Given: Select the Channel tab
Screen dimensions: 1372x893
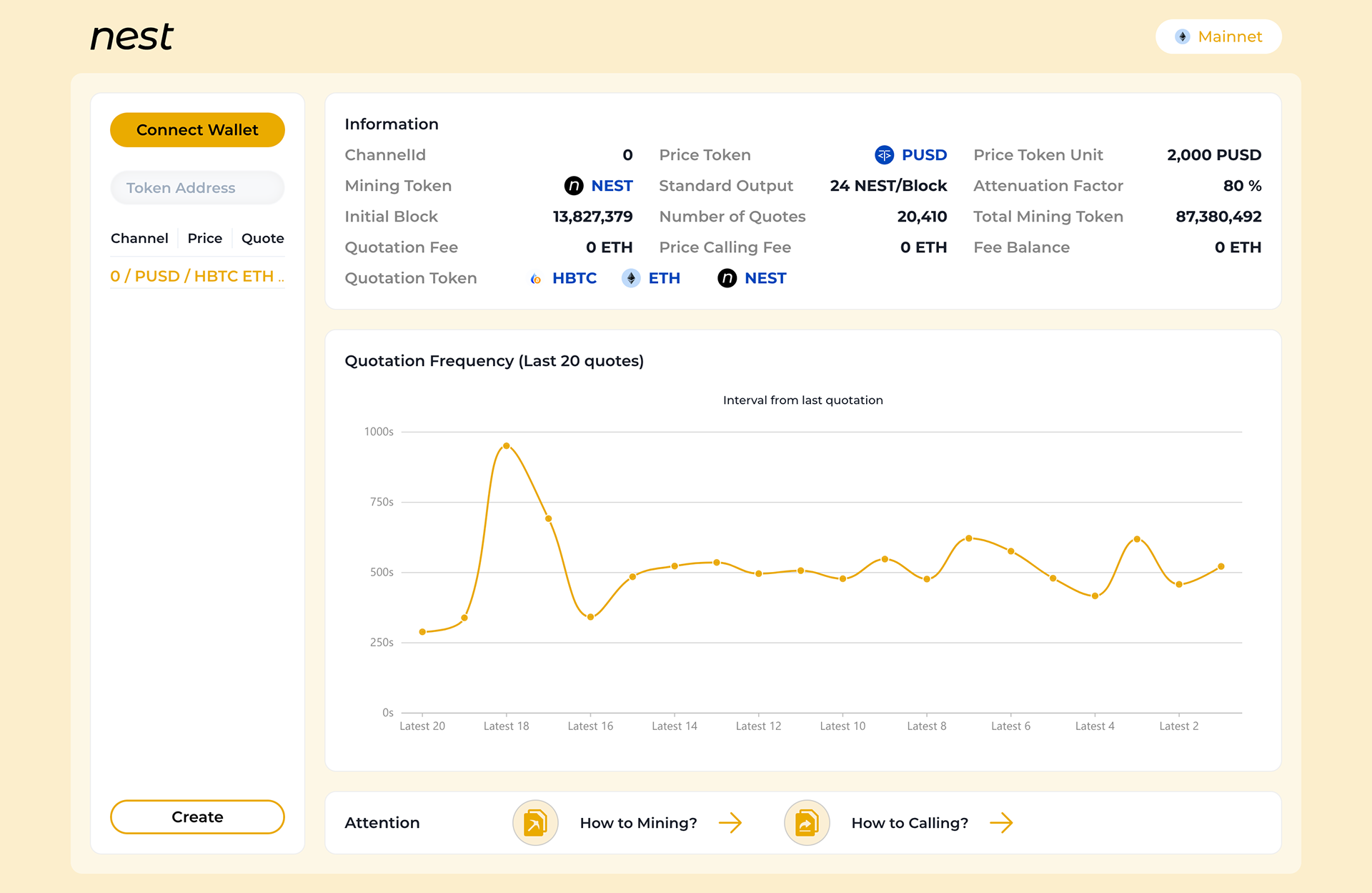Looking at the screenshot, I should (139, 238).
